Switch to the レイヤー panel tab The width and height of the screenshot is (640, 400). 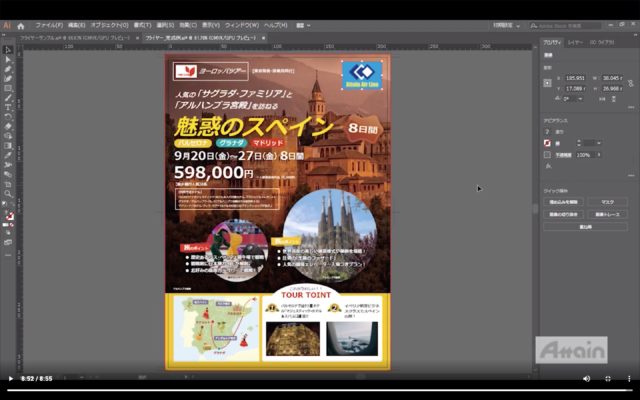pos(575,42)
